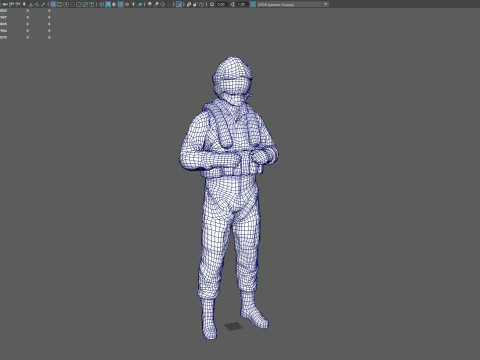Toggle the Film Gate icon
Viewport: 480px width, 360px height.
pos(60,4)
